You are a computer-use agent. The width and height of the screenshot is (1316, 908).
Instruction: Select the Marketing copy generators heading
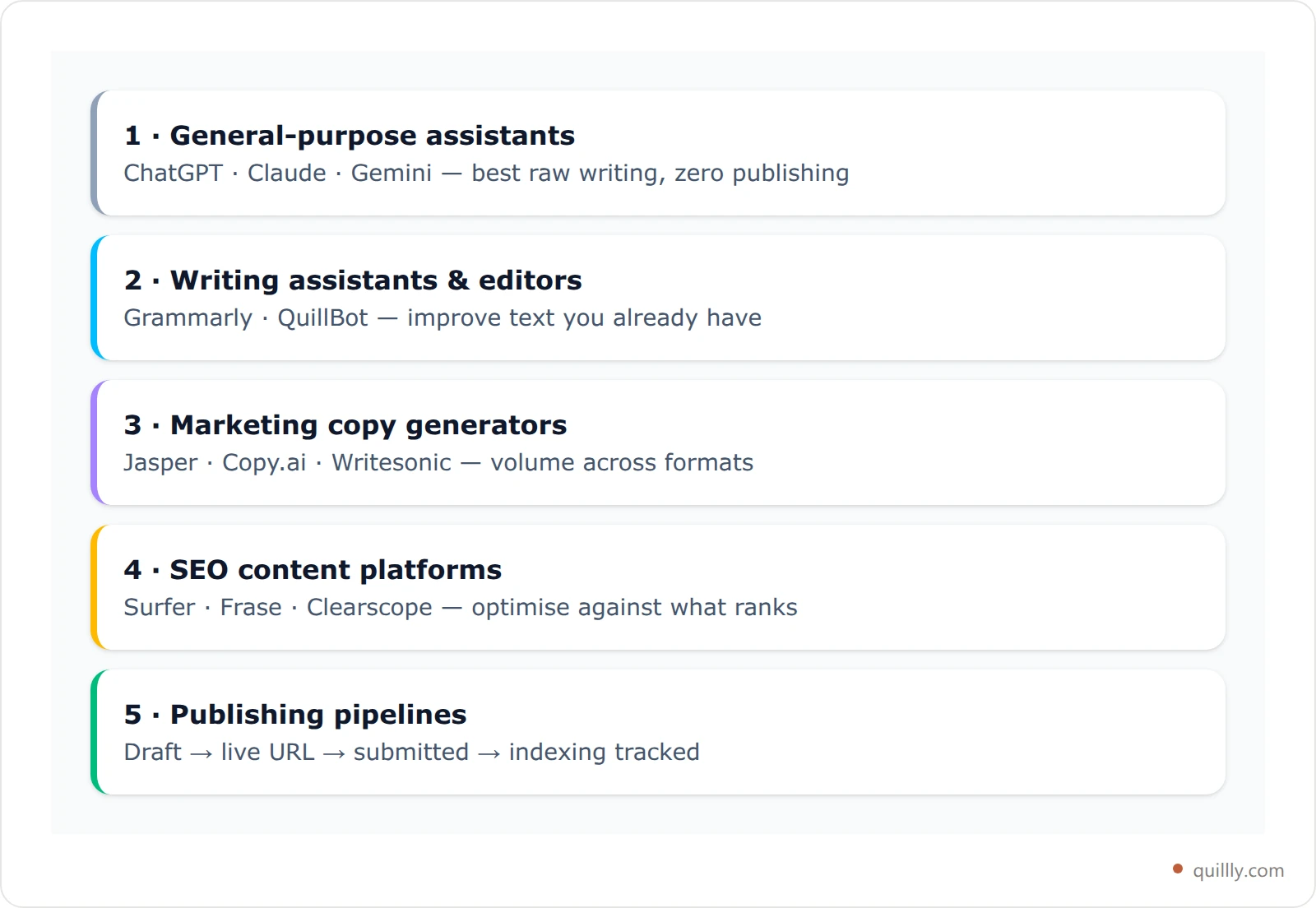pyautogui.click(x=345, y=425)
